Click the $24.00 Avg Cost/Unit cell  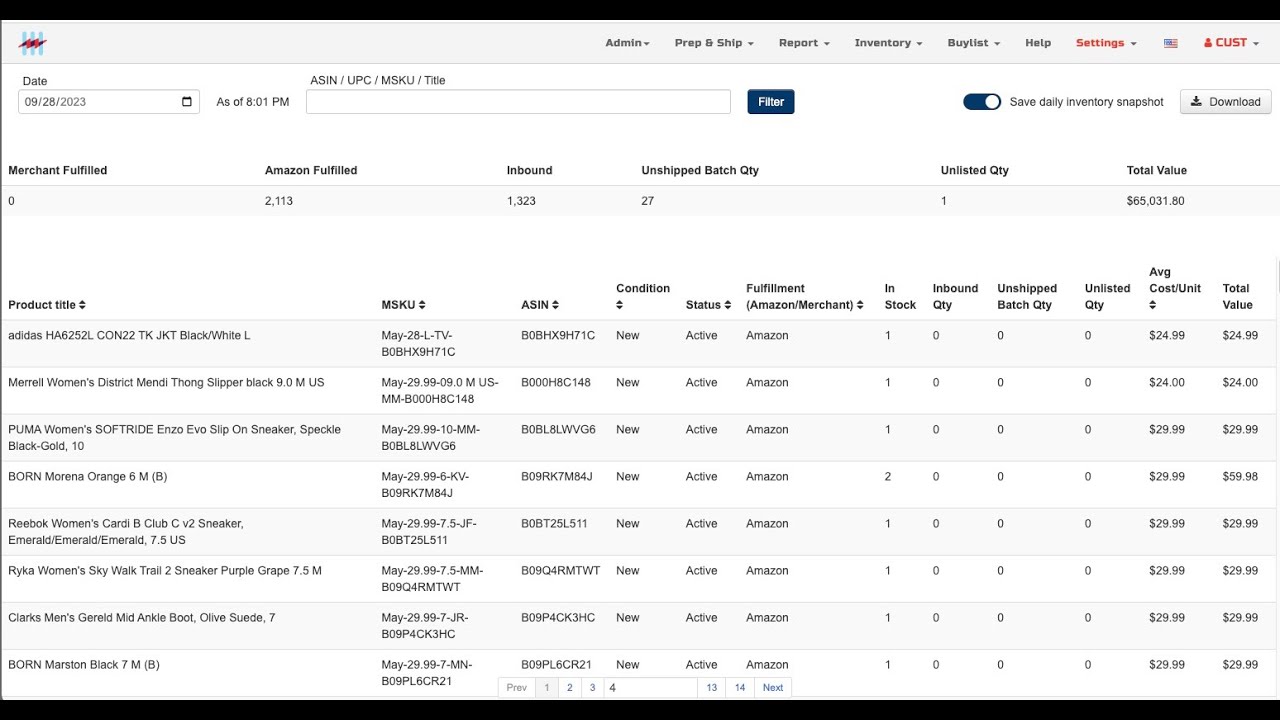tap(1167, 383)
